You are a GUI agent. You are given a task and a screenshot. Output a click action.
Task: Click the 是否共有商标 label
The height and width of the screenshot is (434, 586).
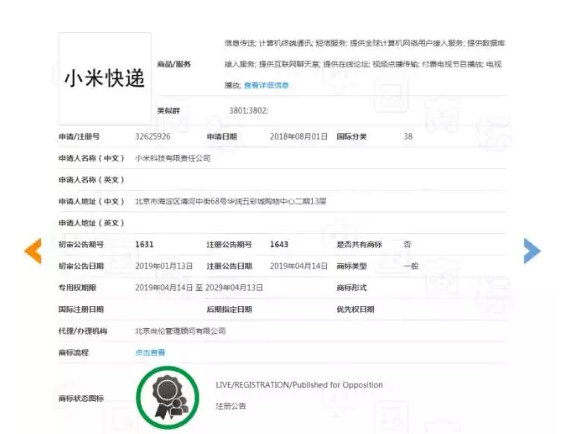(359, 244)
